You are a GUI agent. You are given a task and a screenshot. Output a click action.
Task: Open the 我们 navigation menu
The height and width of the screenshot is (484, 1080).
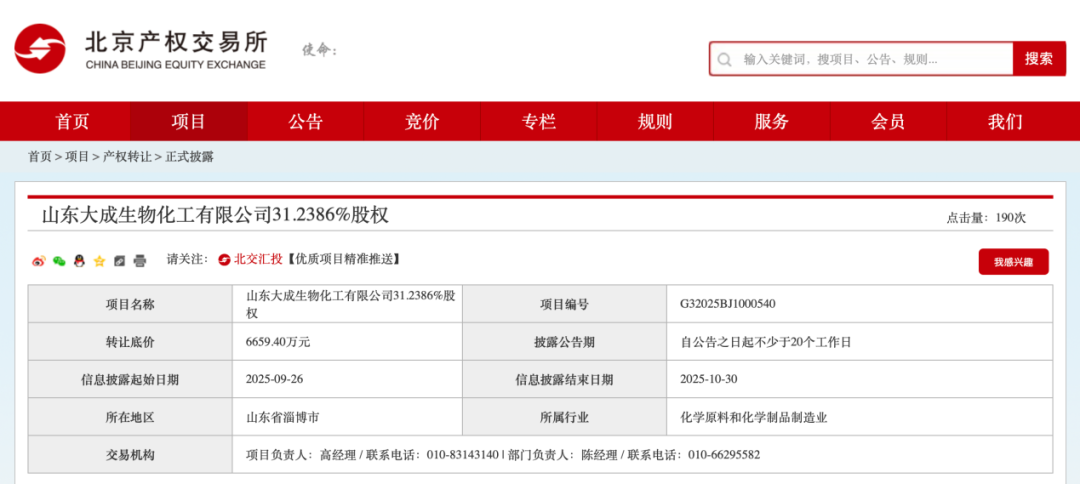pyautogui.click(x=1006, y=122)
